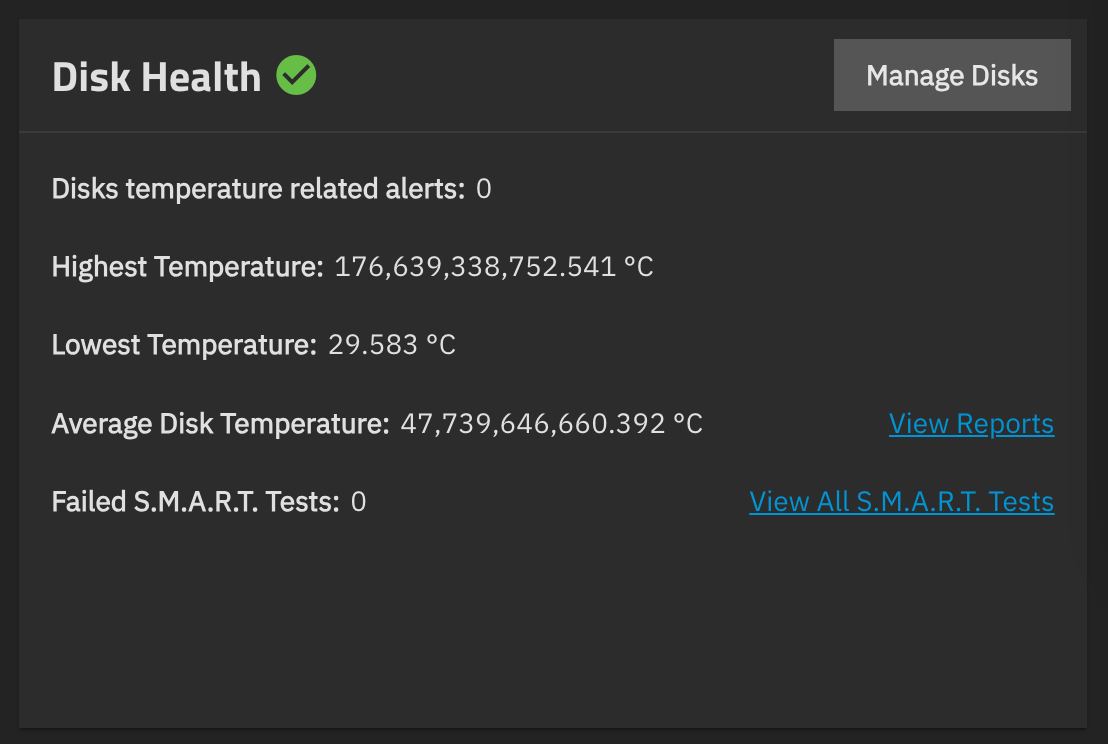Click the temperature alerts count of 0

(483, 189)
